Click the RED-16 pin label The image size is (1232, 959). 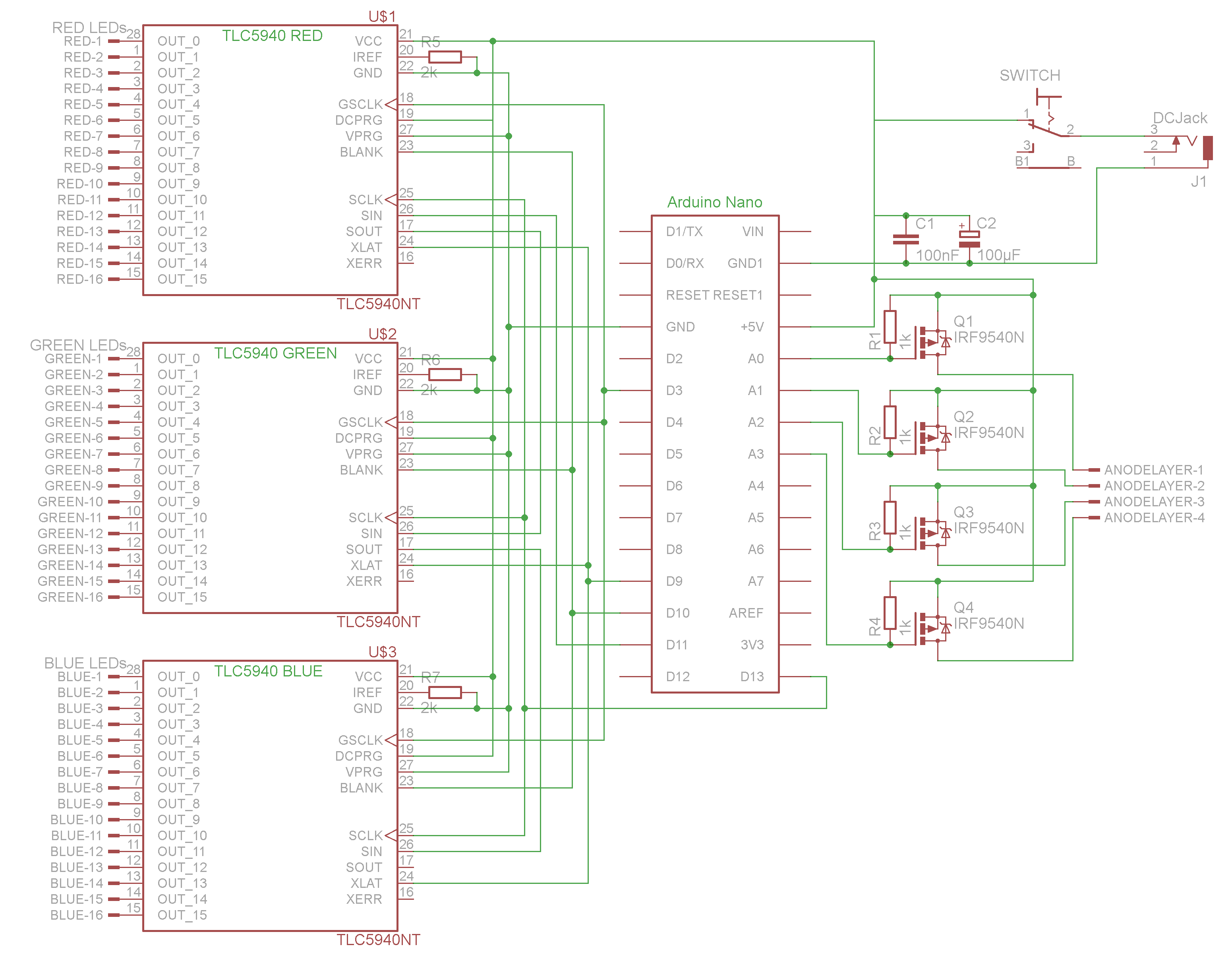pyautogui.click(x=79, y=279)
